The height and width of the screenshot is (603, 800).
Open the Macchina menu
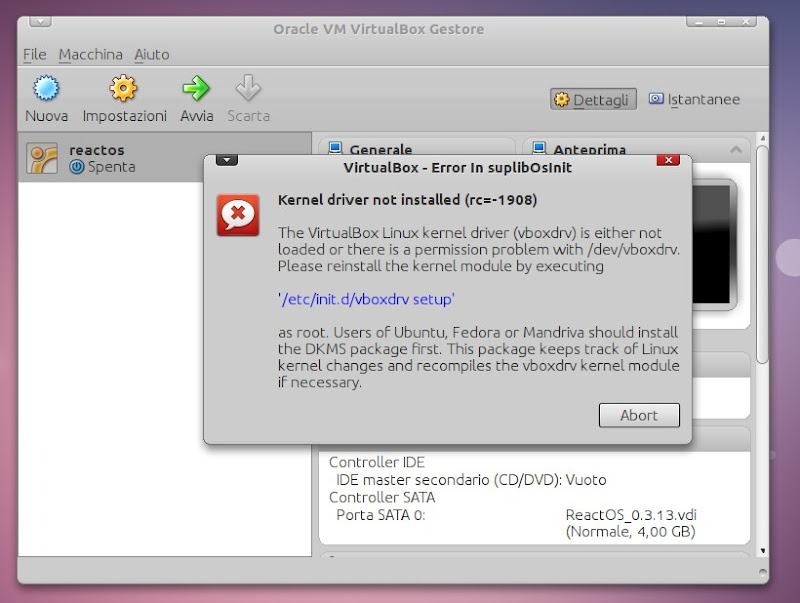pyautogui.click(x=90, y=54)
